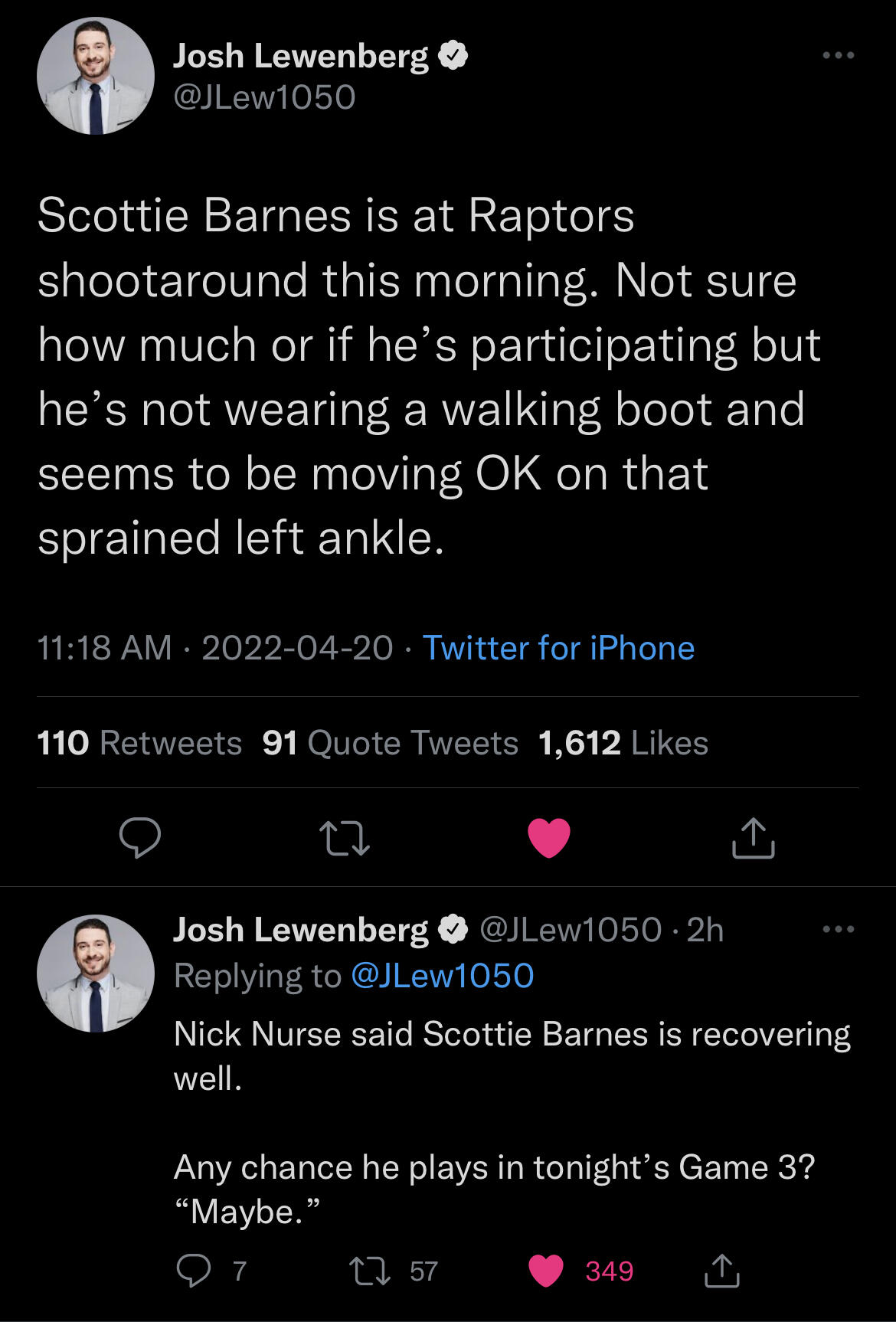Unlike the main tweet heart

[549, 837]
